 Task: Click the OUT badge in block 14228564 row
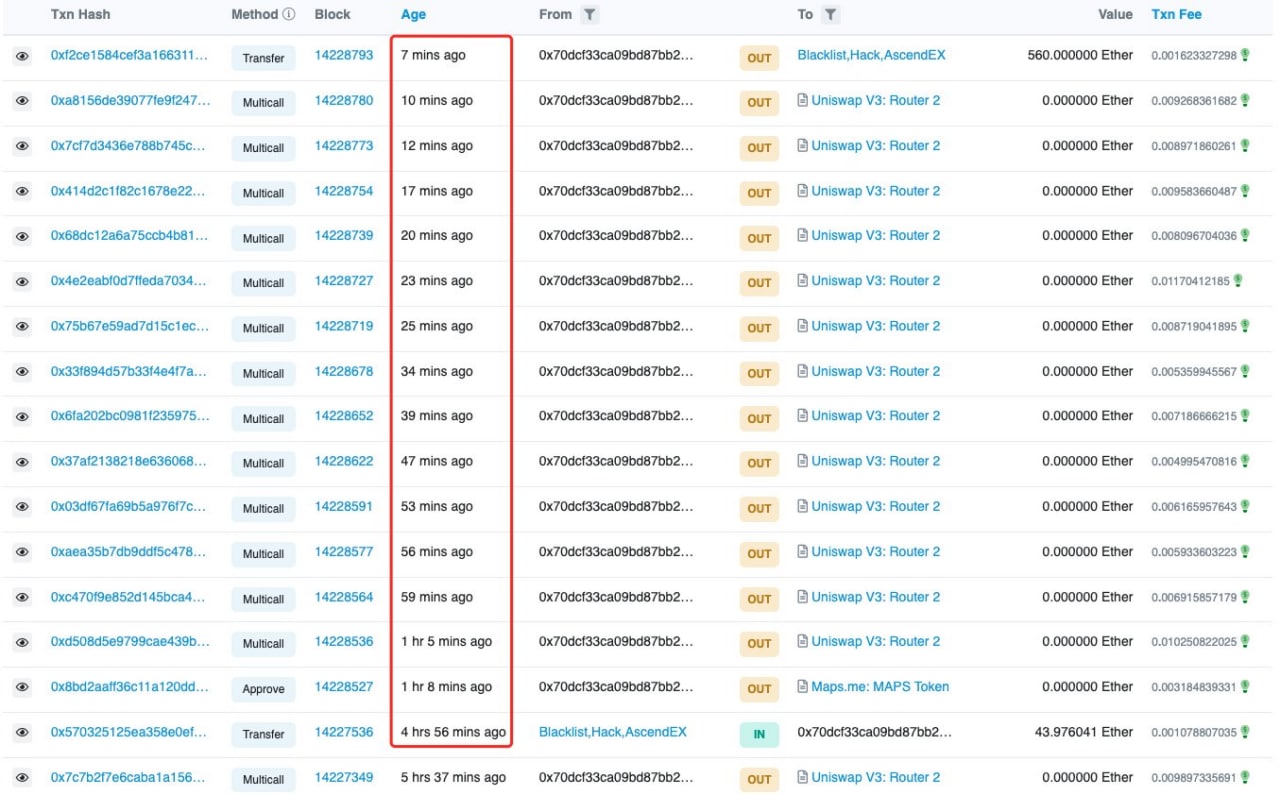pos(759,599)
